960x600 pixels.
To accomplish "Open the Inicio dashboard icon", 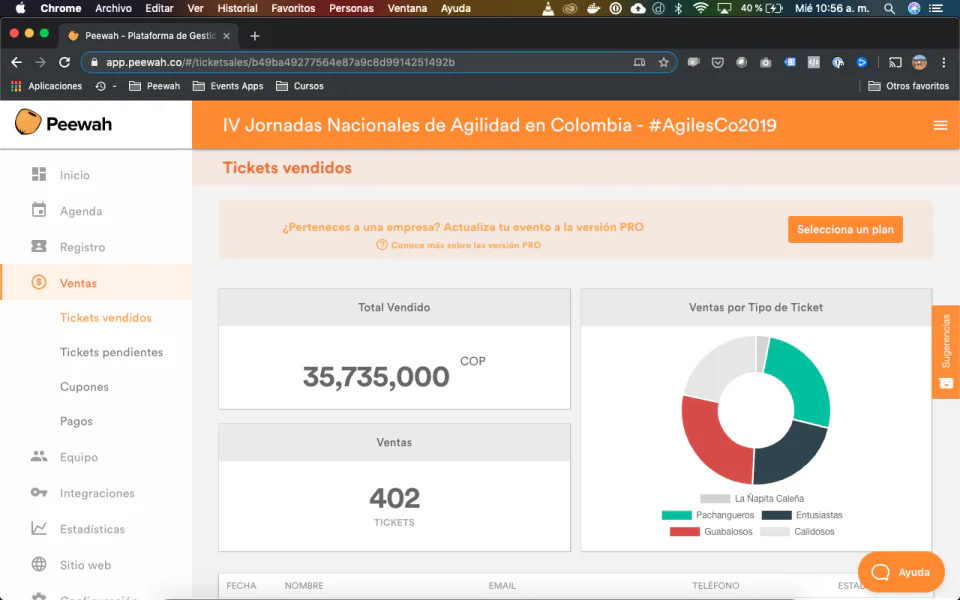I will click(x=39, y=174).
